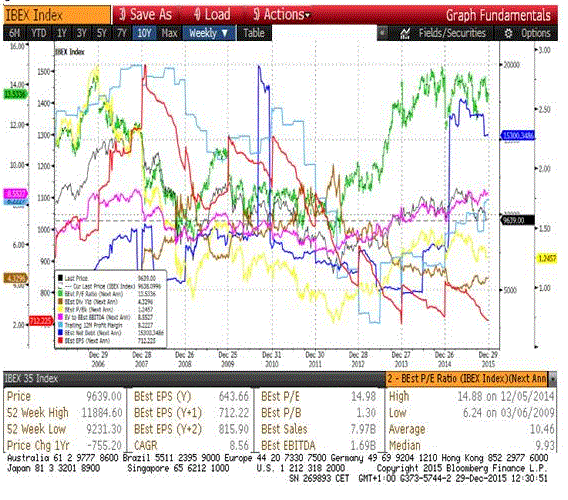Click the Dec 31 2010 date axis label

[271, 359]
